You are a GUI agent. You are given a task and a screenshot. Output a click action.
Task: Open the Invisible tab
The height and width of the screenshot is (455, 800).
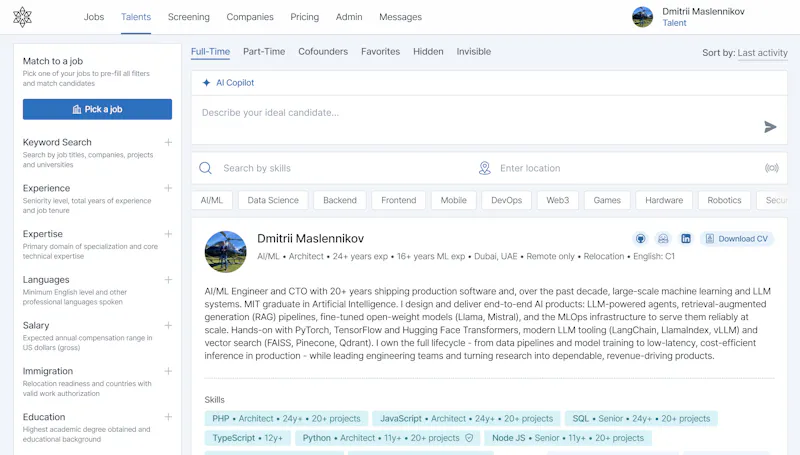(473, 52)
